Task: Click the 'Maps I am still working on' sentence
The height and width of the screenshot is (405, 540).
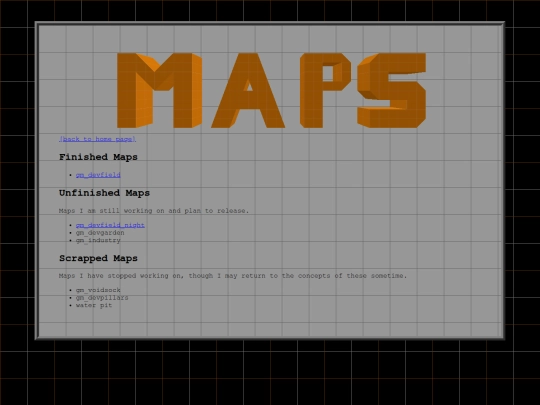Action: point(154,211)
